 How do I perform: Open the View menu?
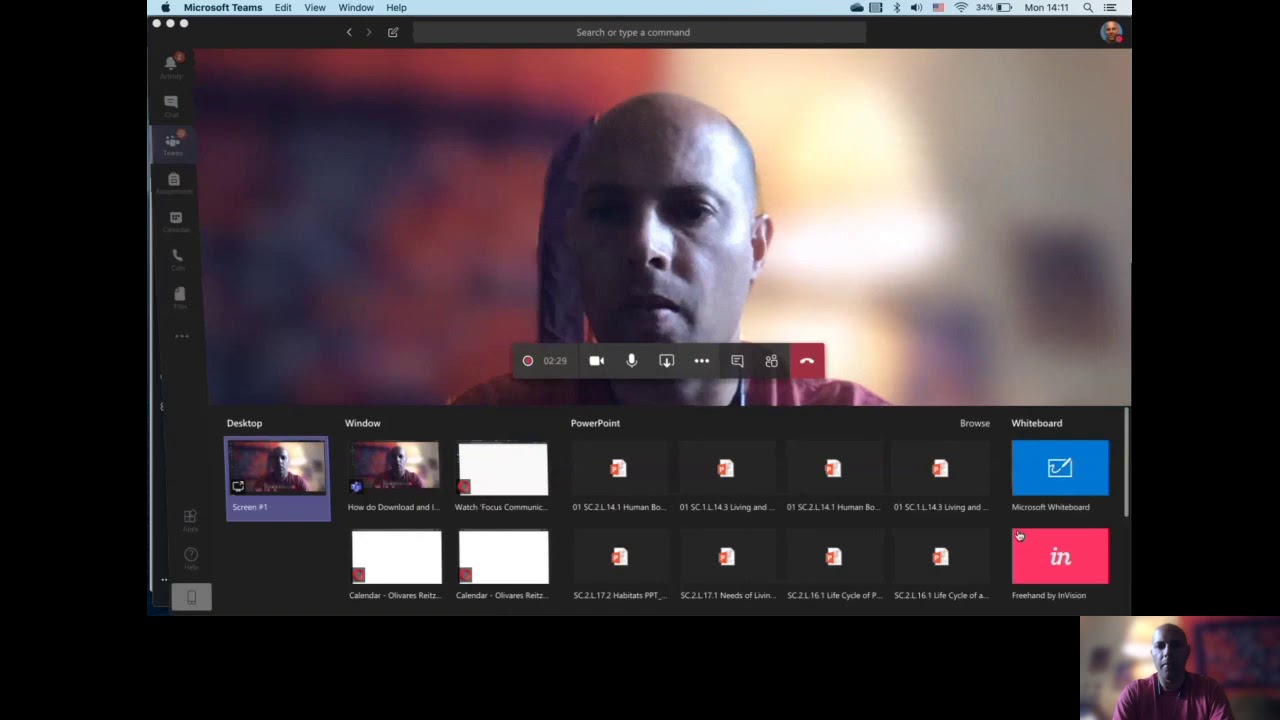(x=315, y=7)
